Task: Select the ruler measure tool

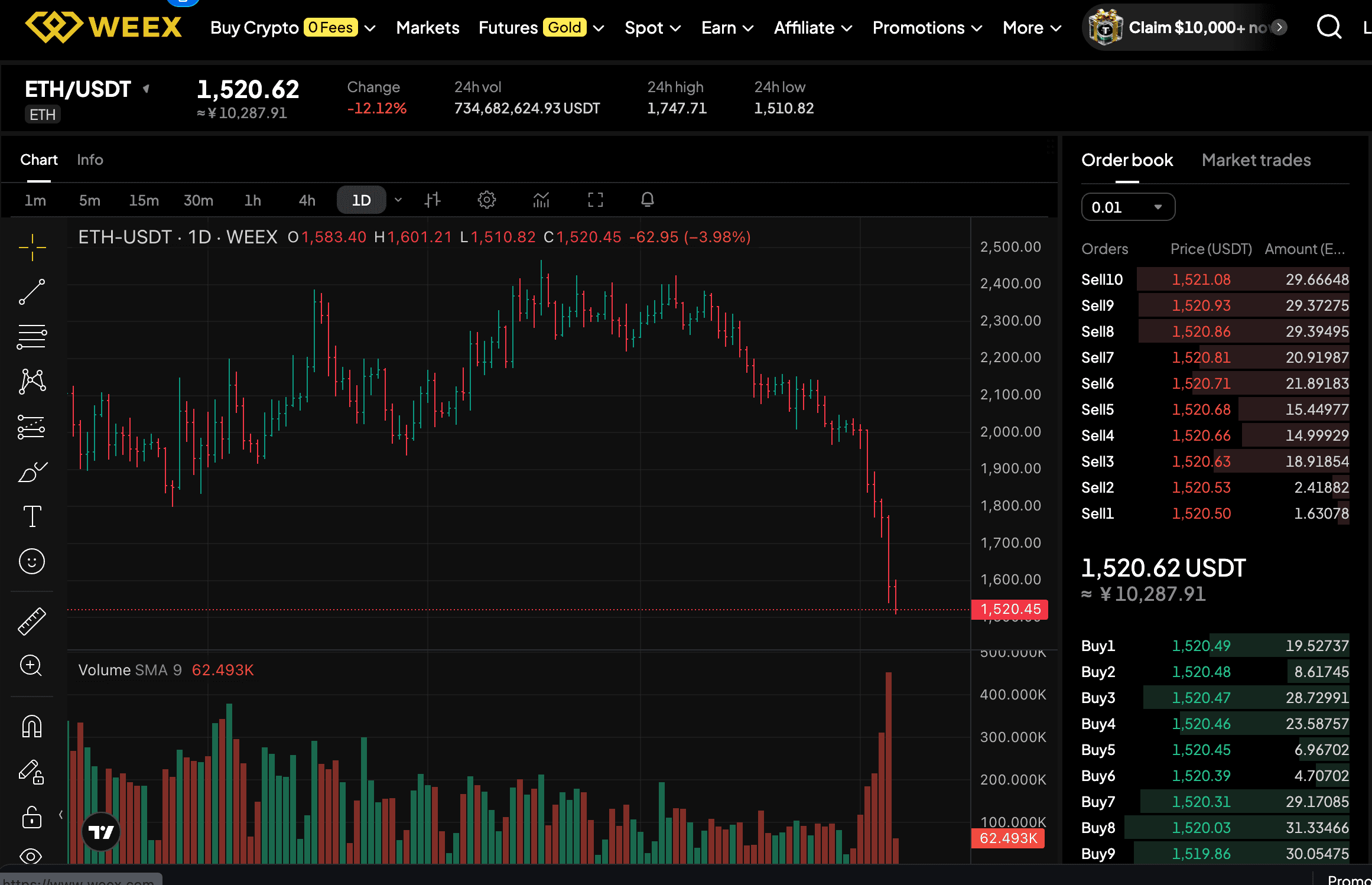Action: (32, 622)
